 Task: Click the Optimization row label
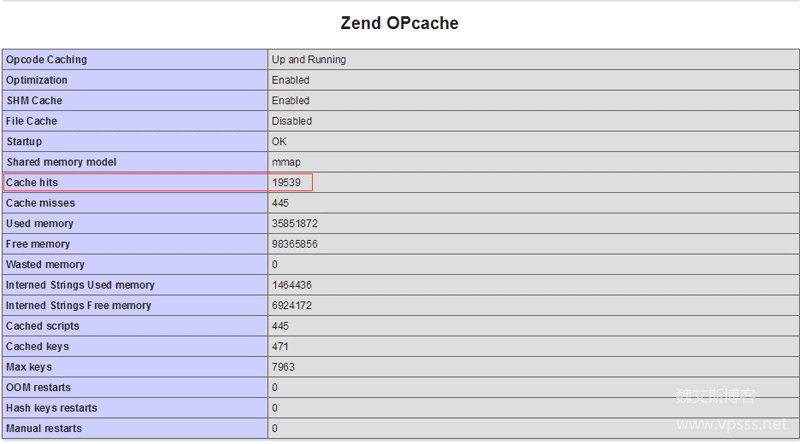37,80
